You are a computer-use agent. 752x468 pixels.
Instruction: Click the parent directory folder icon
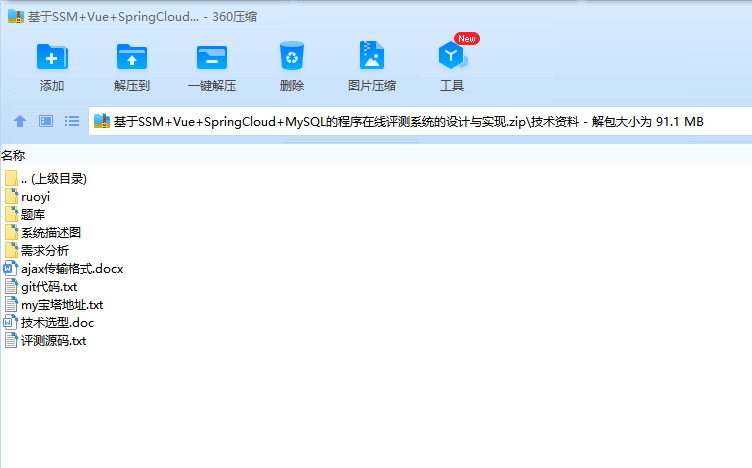(x=12, y=178)
